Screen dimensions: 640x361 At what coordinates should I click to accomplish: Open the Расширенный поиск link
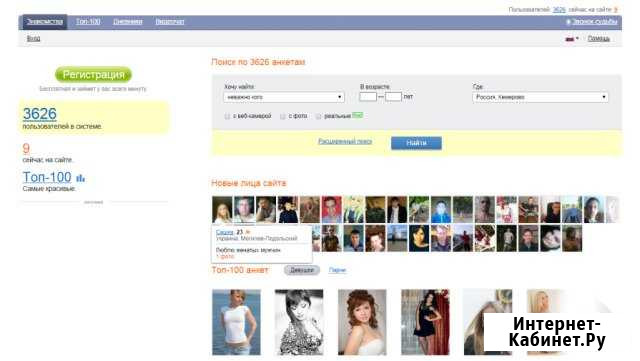coord(345,141)
